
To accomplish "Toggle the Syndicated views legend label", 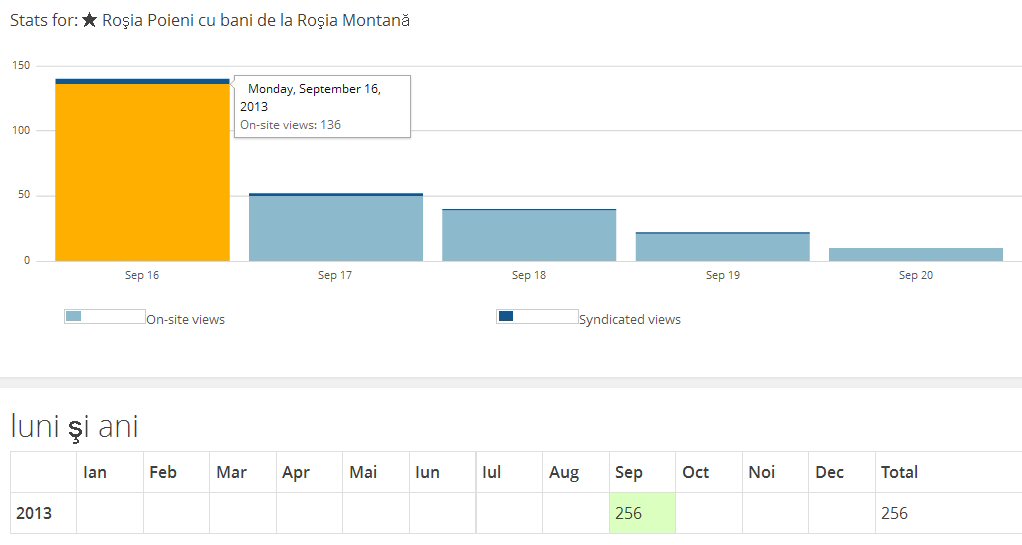I will tap(630, 320).
